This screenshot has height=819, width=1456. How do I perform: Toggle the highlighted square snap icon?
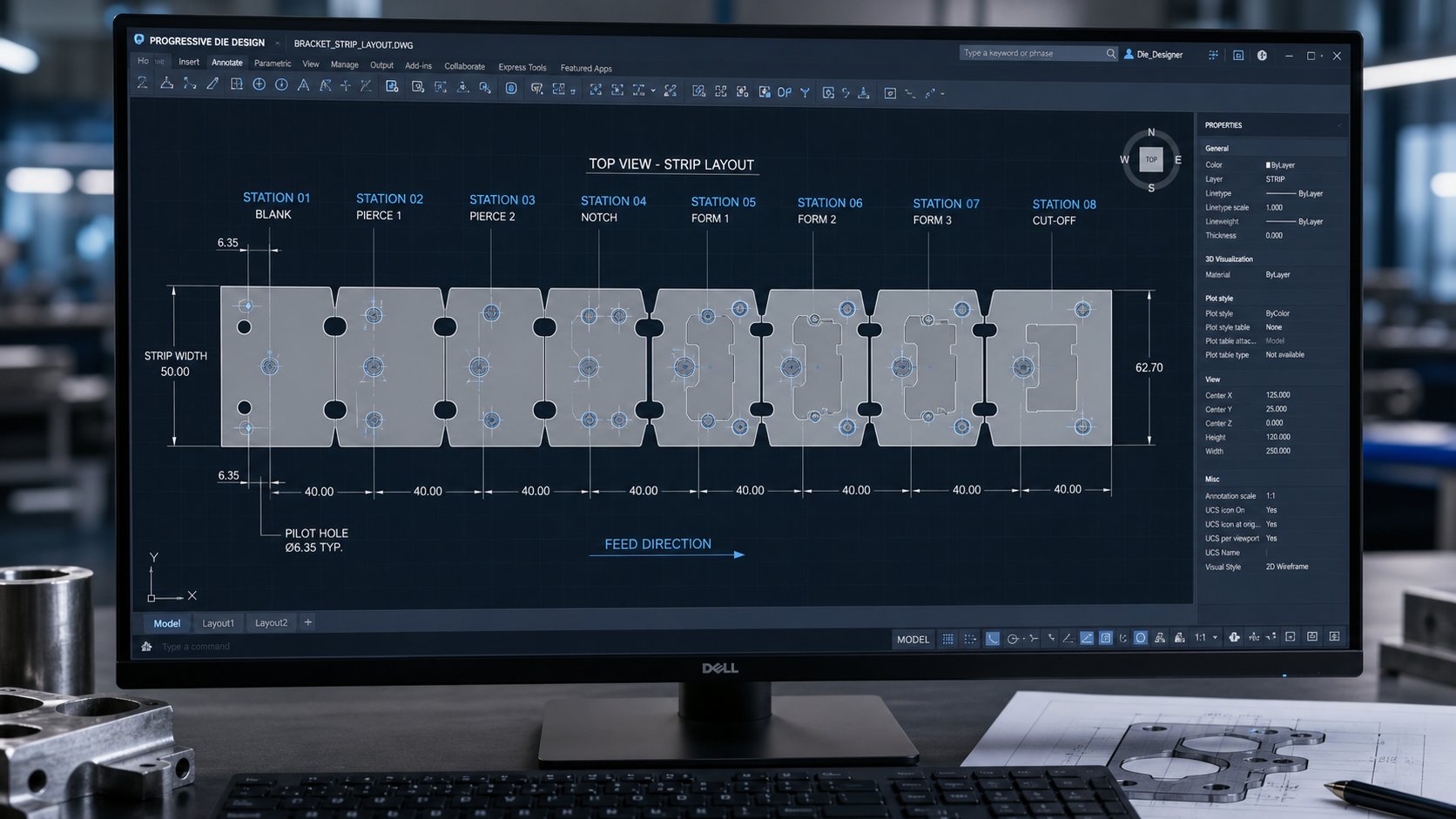tap(1105, 638)
